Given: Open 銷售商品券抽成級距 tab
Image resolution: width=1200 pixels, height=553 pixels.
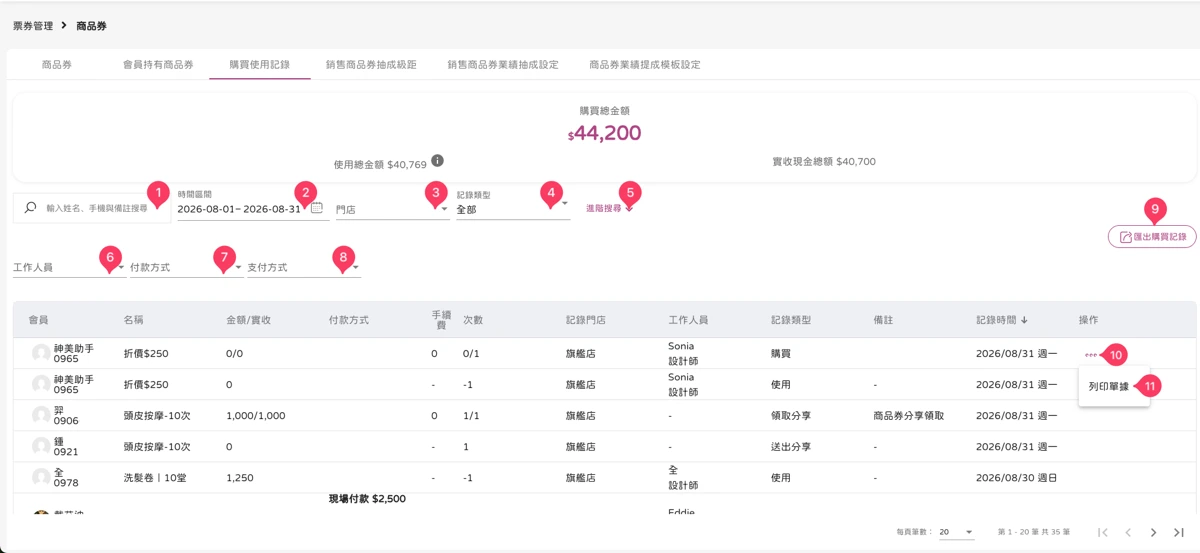Looking at the screenshot, I should click(371, 64).
